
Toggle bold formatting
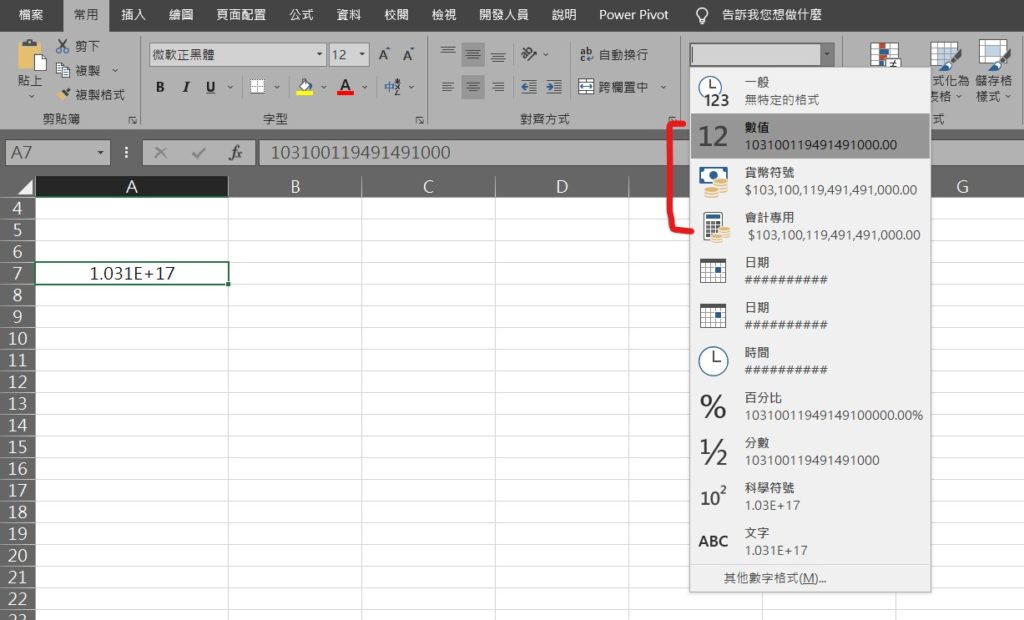click(x=159, y=87)
